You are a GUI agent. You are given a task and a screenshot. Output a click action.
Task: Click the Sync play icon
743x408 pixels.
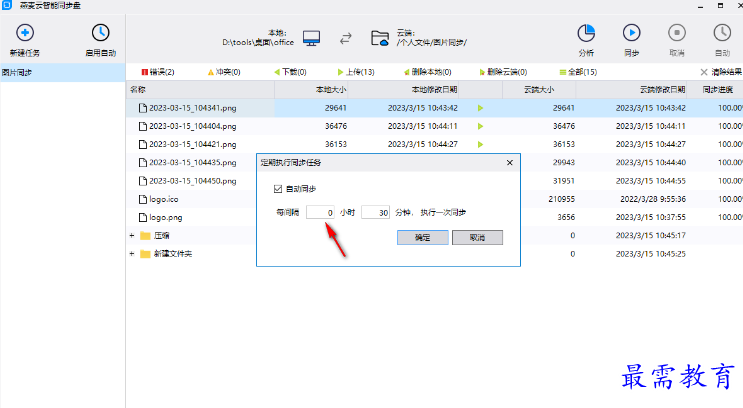[x=632, y=33]
